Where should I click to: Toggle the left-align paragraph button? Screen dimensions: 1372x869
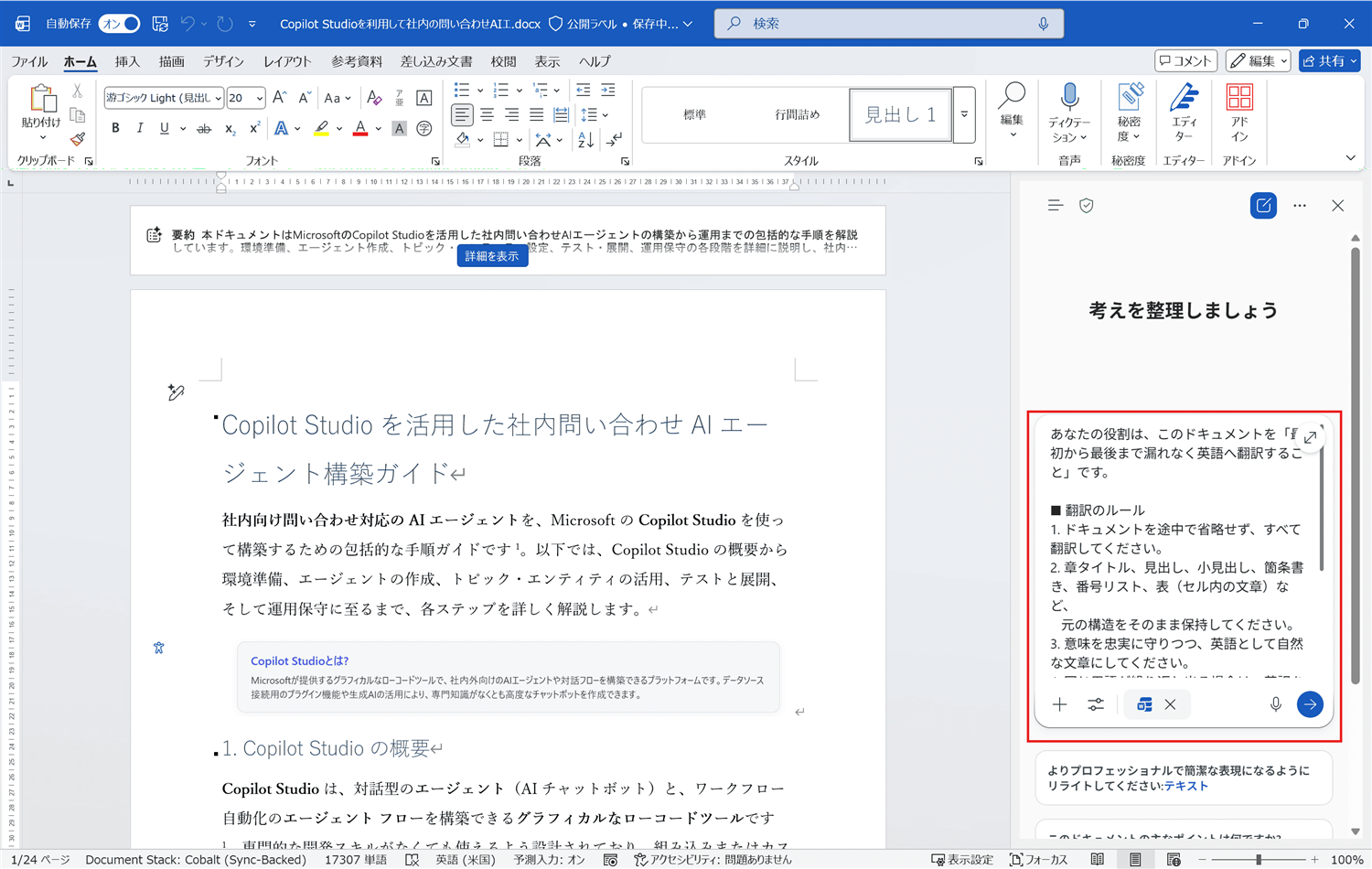coord(463,115)
